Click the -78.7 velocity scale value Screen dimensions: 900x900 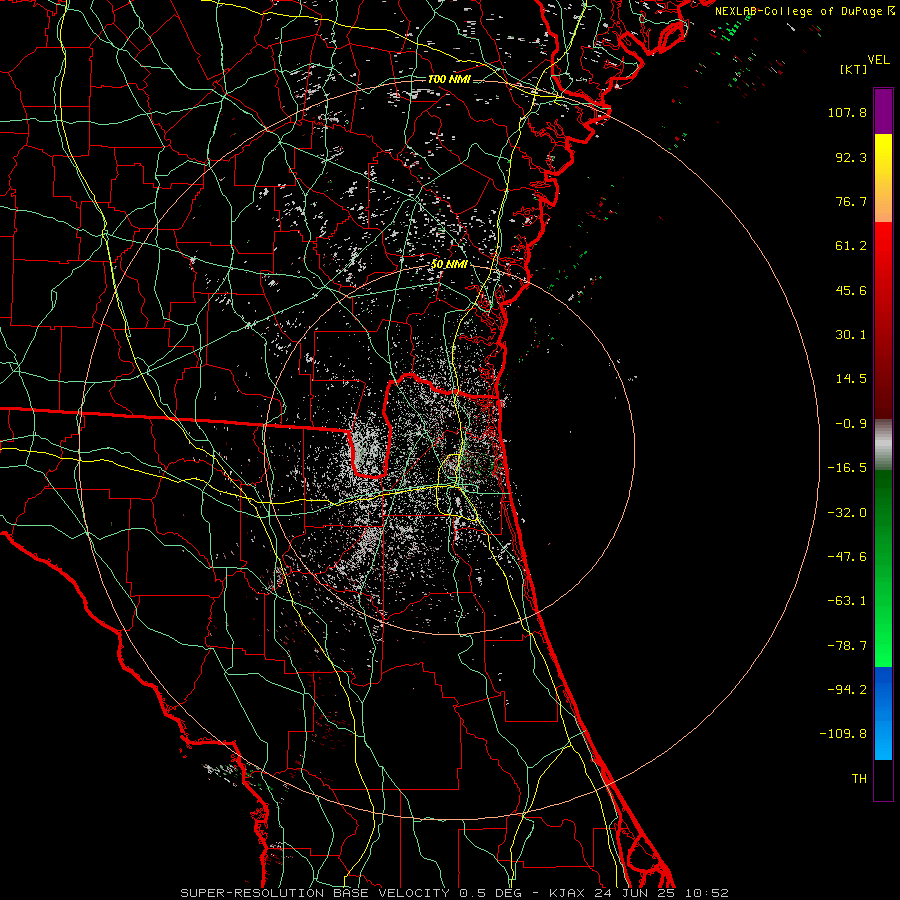pyautogui.click(x=847, y=646)
